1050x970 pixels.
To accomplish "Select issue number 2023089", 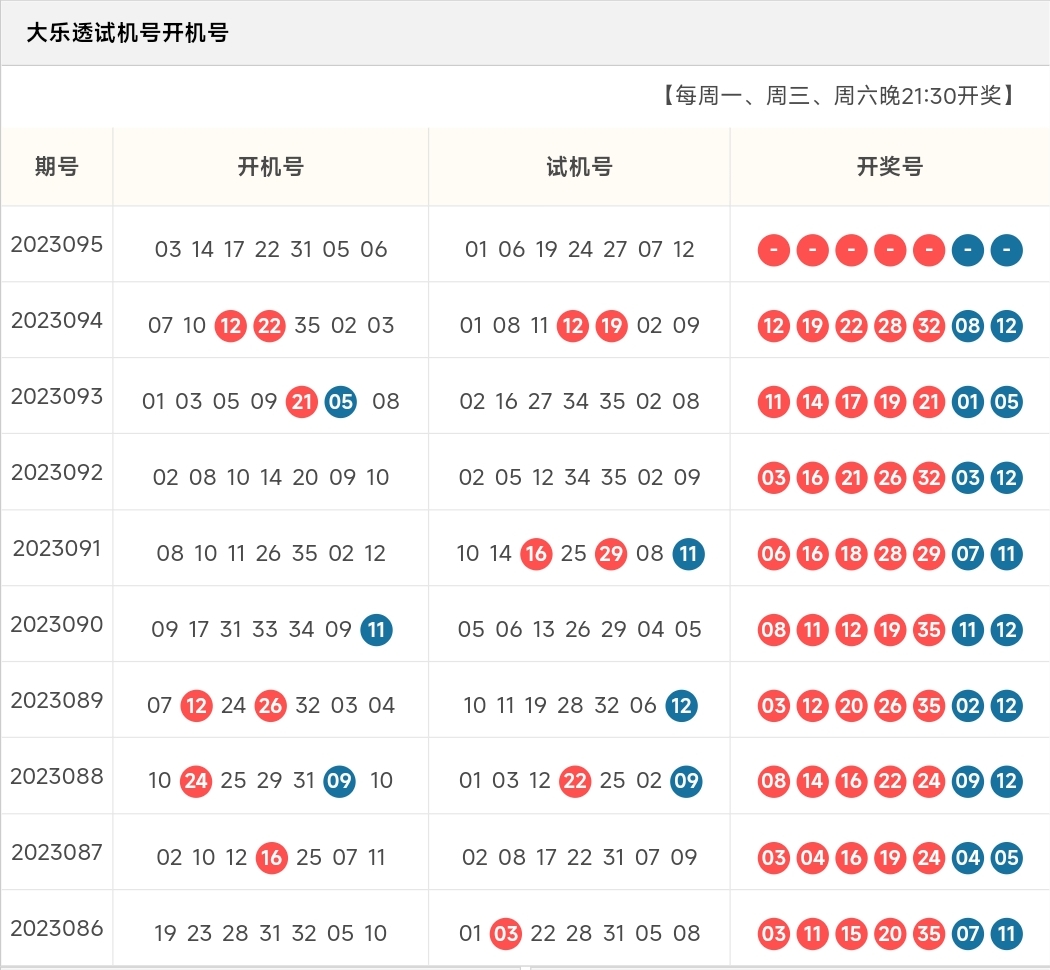I will coord(57,700).
